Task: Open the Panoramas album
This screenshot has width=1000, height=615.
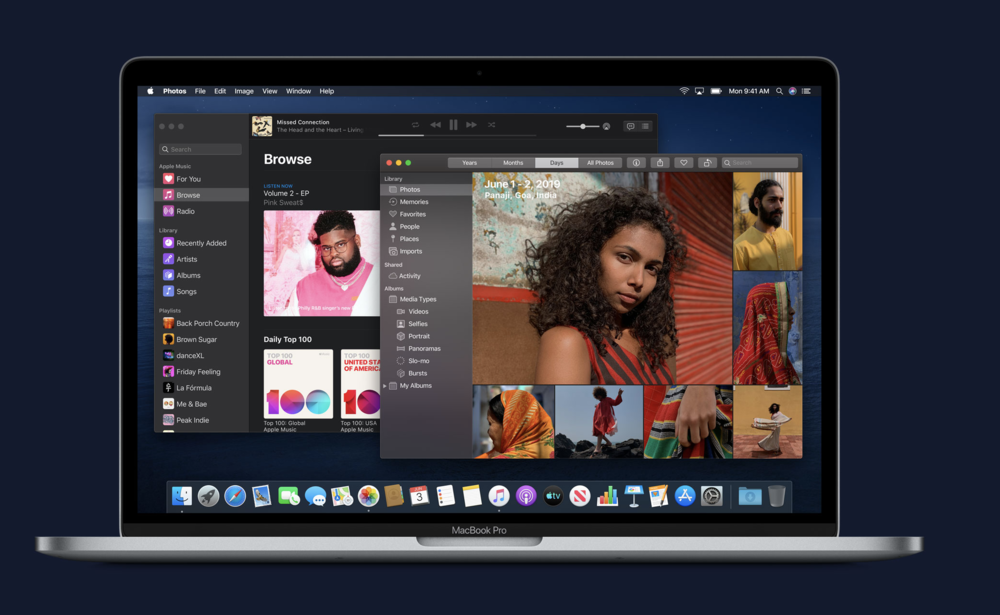Action: [426, 348]
